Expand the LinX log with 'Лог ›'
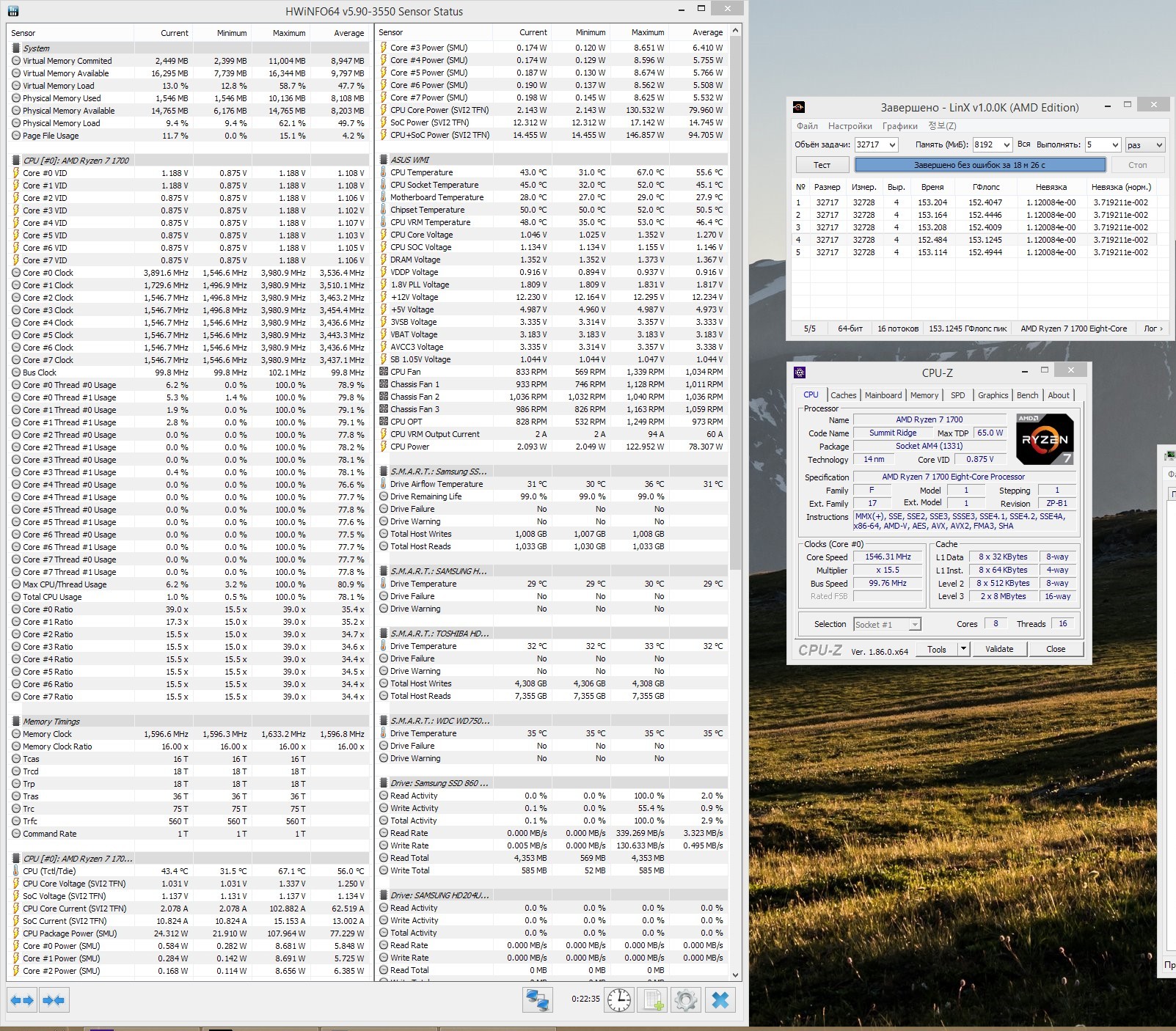This screenshot has width=1176, height=1031. [1153, 329]
